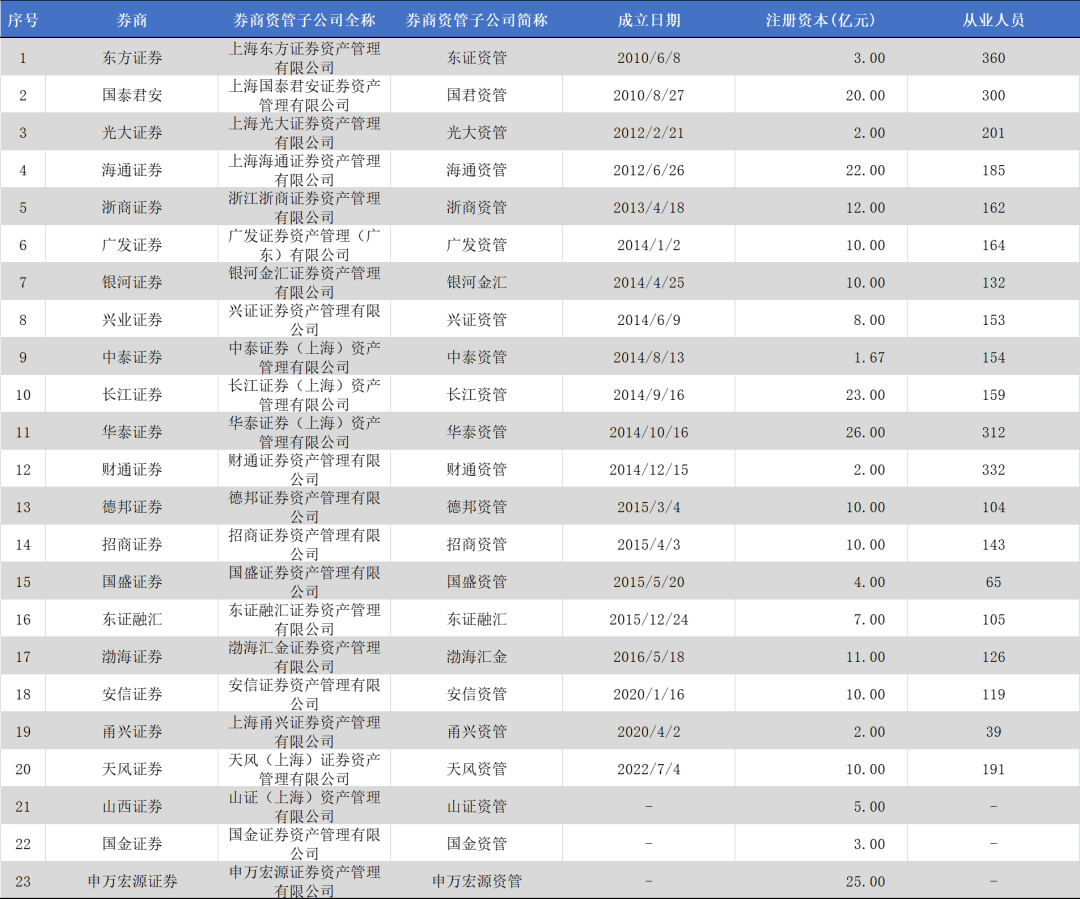Select the 券商资管子公司简称 header cell
The height and width of the screenshot is (899, 1080).
(477, 20)
